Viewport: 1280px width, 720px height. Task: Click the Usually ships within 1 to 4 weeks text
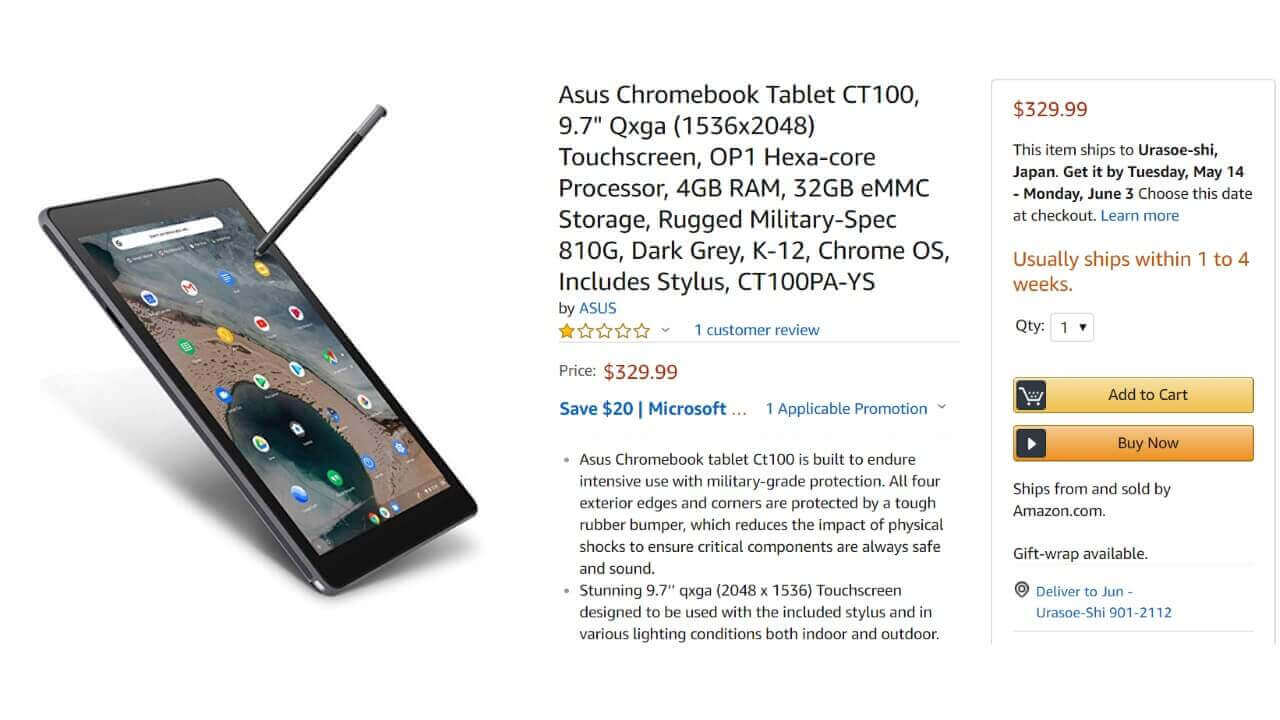pos(1131,271)
